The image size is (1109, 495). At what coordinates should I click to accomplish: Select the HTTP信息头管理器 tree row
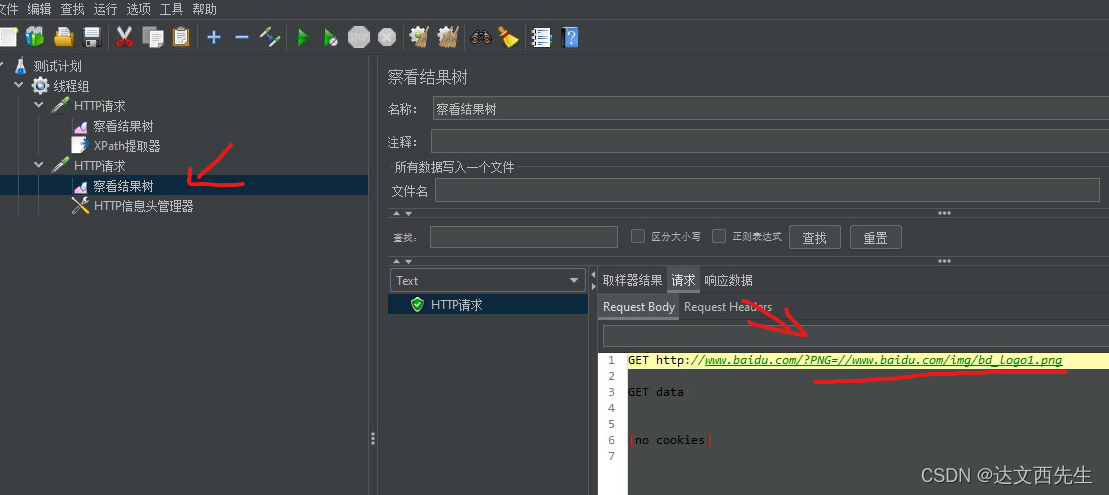[144, 206]
